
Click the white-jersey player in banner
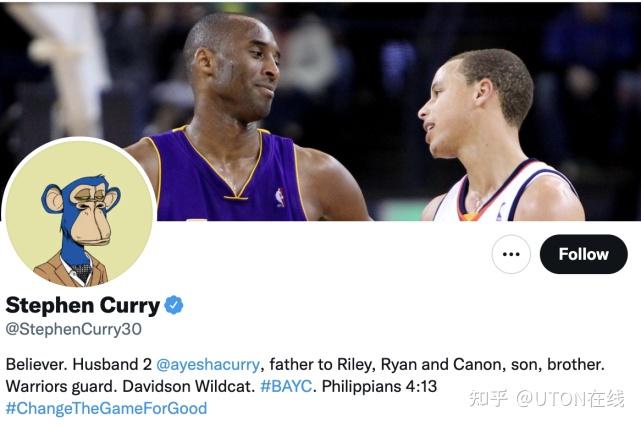[x=499, y=137]
